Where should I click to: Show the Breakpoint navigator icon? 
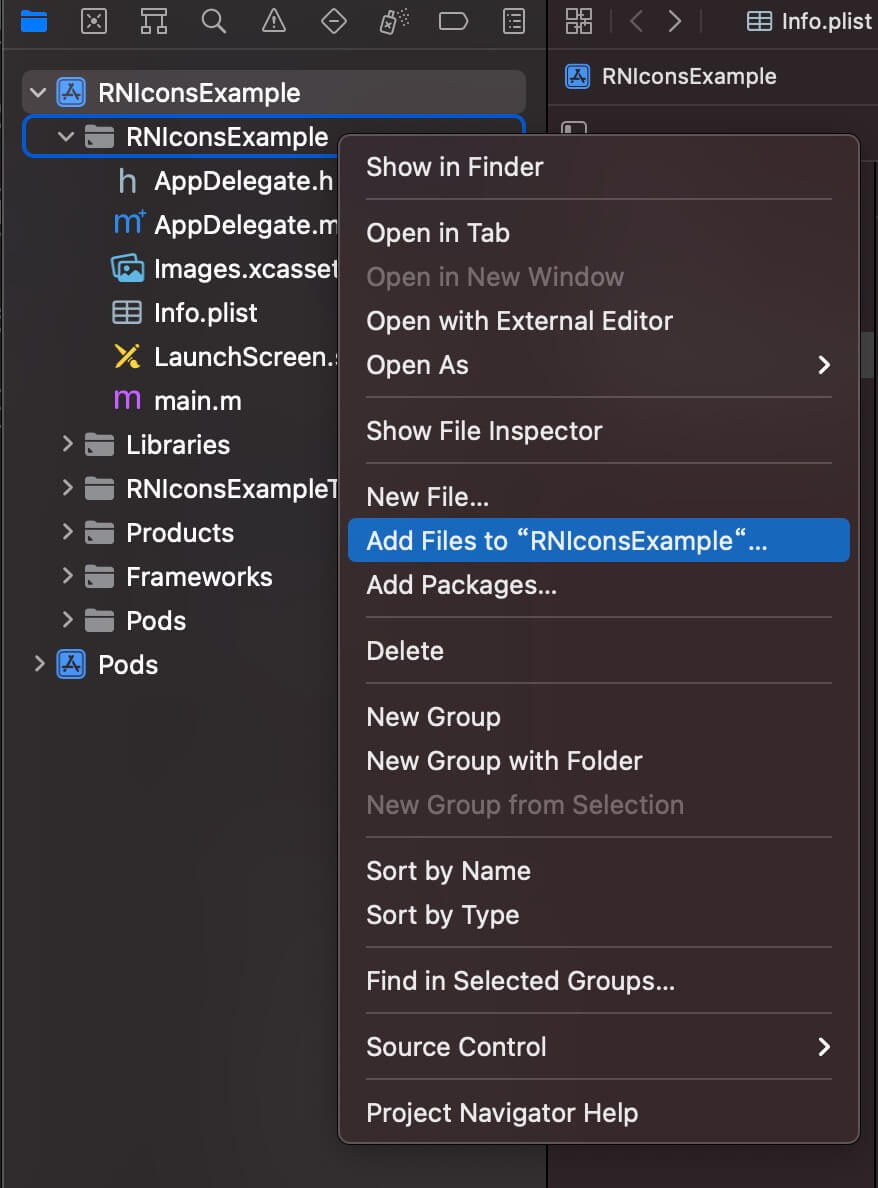click(454, 21)
